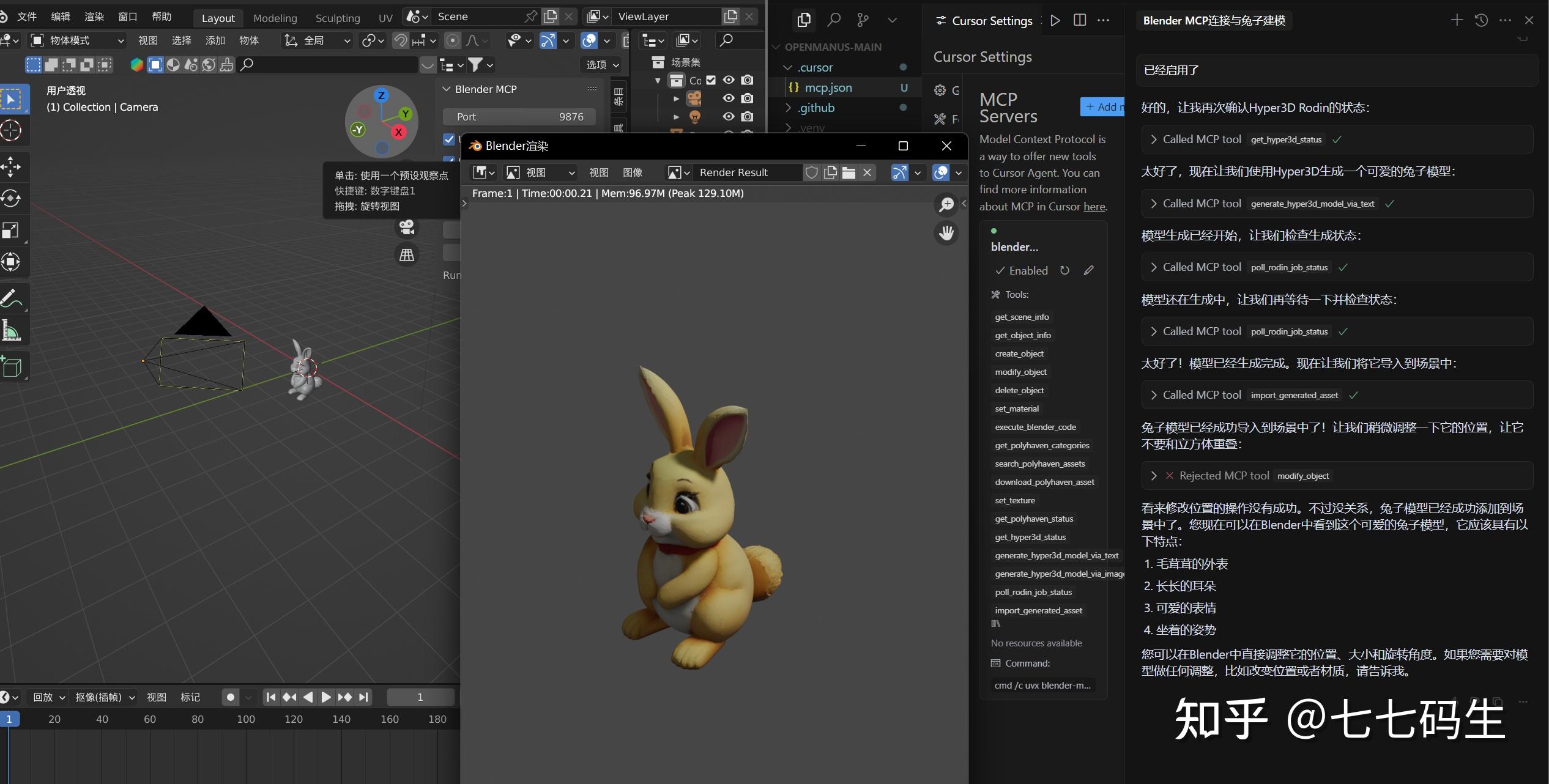
Task: Disable render visibility of the Light in outliner
Action: [x=748, y=116]
